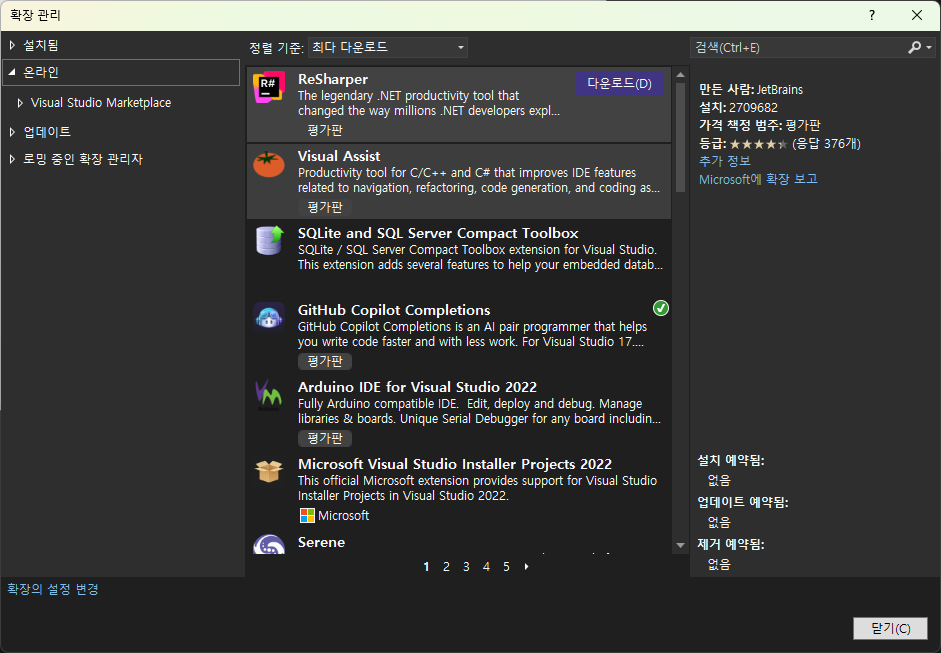Click the next page arrow
The image size is (941, 653).
coord(526,567)
